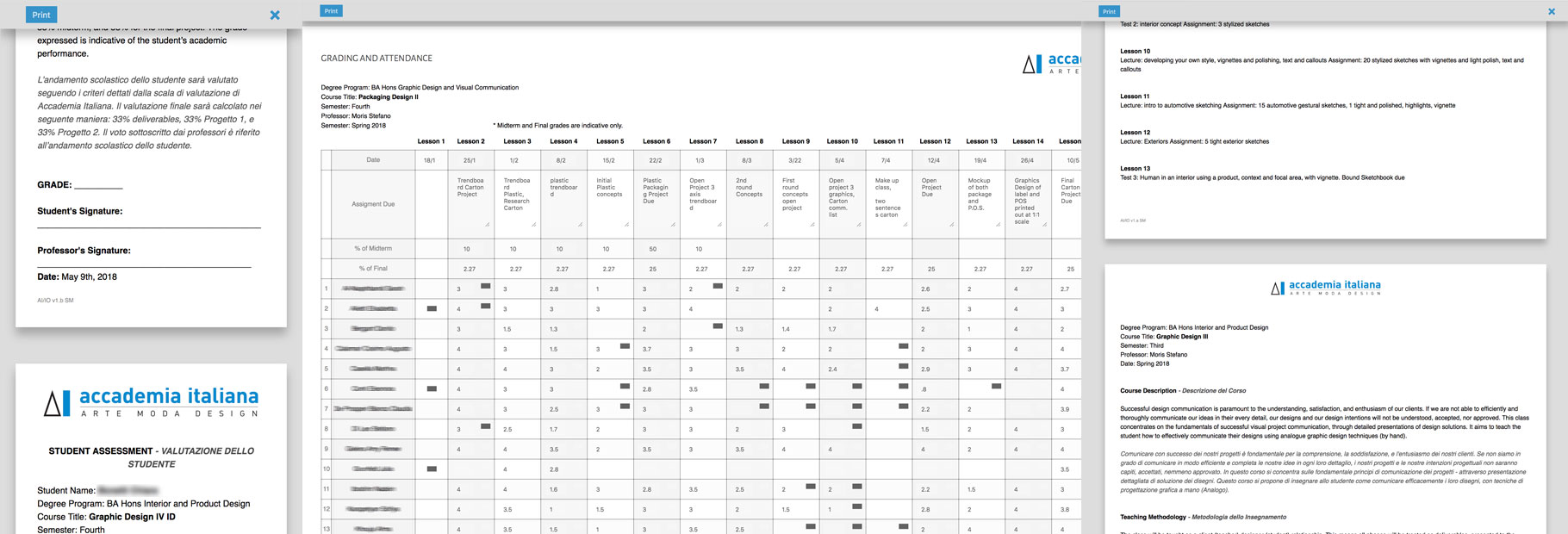Click Print above the Grading and Attendance table
1568x534 pixels.
(331, 11)
